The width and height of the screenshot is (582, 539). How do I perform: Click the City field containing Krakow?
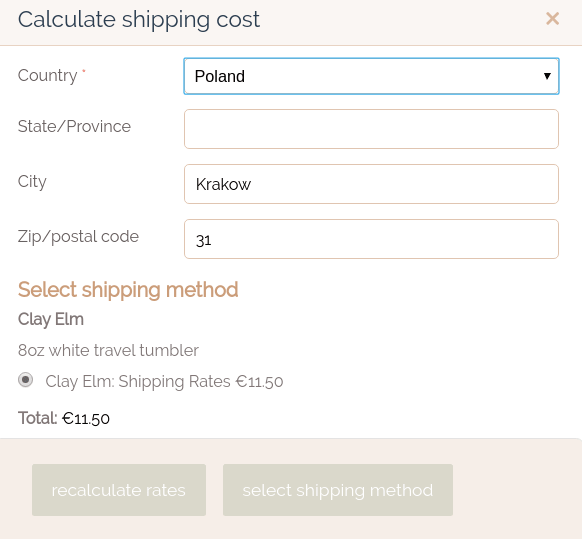[x=371, y=184]
